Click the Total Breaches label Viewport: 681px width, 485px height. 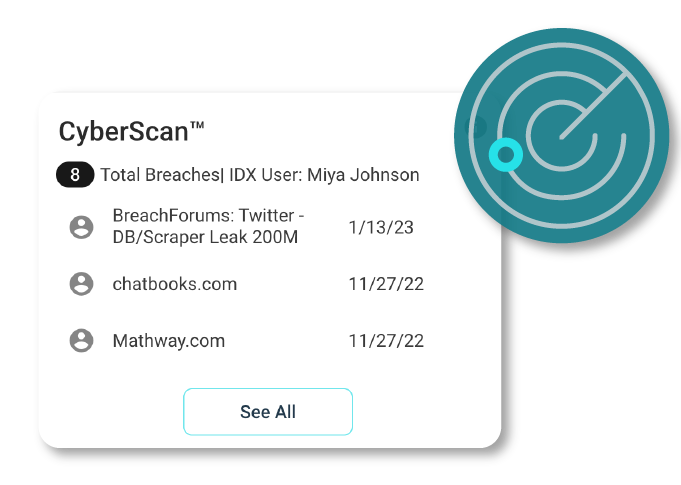pos(160,175)
